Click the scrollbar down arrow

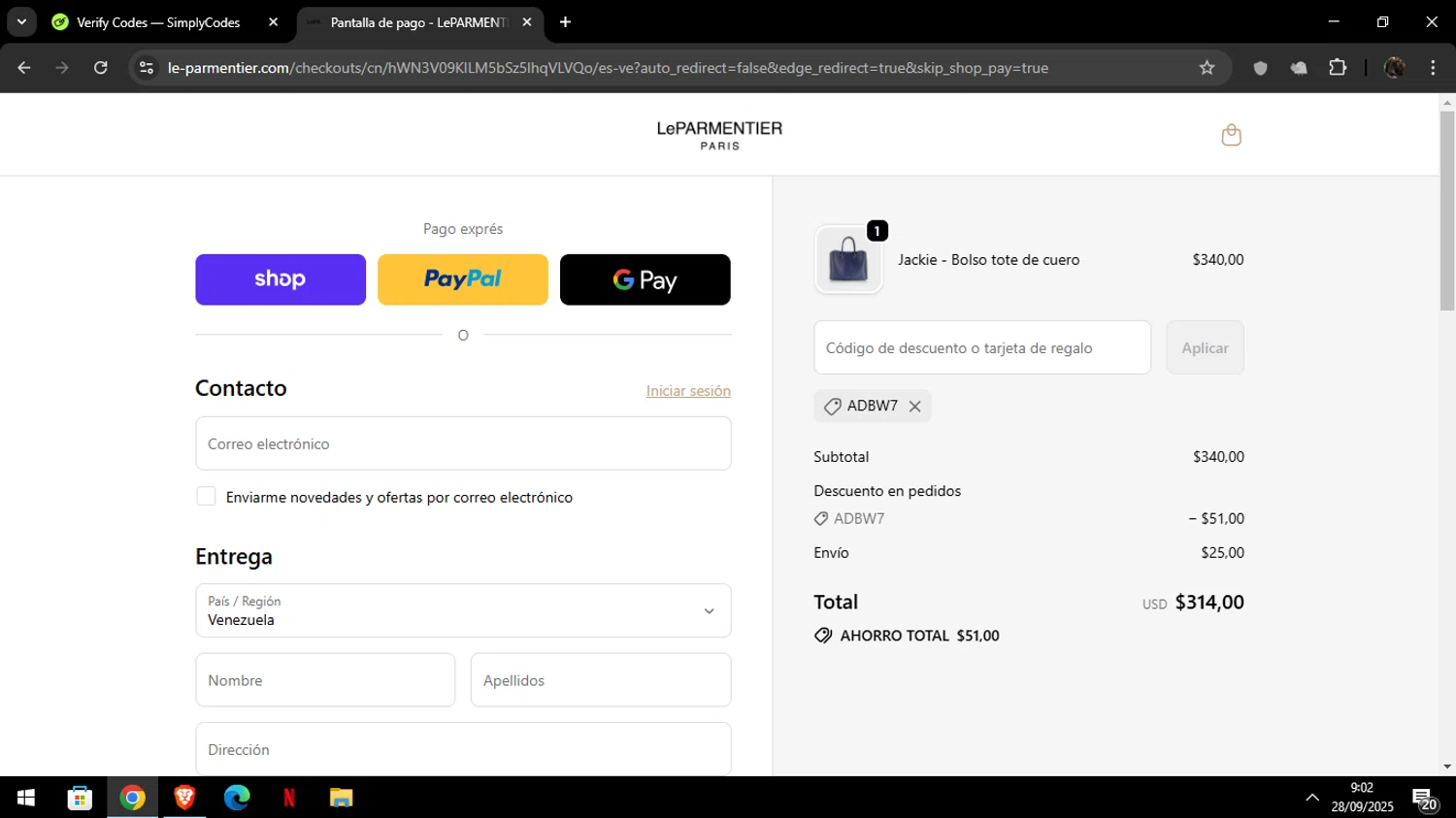[x=1447, y=767]
